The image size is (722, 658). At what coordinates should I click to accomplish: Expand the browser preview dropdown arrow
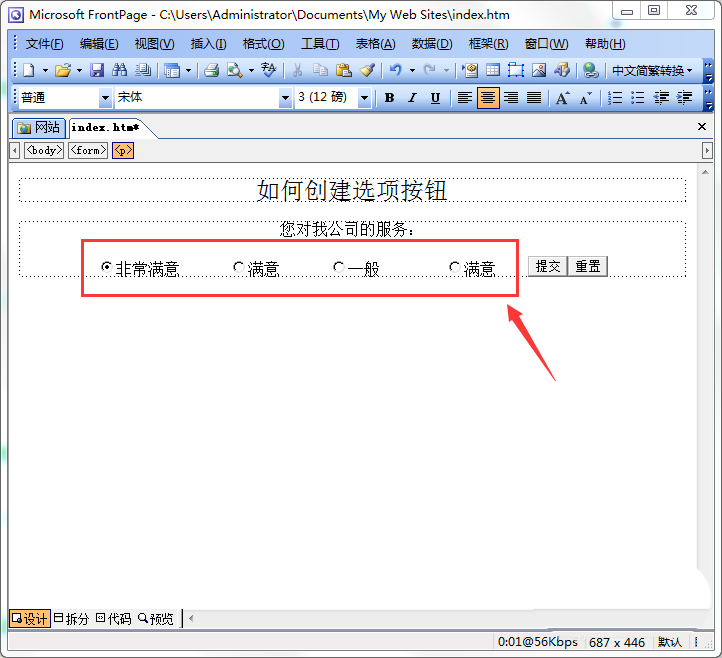coord(251,70)
